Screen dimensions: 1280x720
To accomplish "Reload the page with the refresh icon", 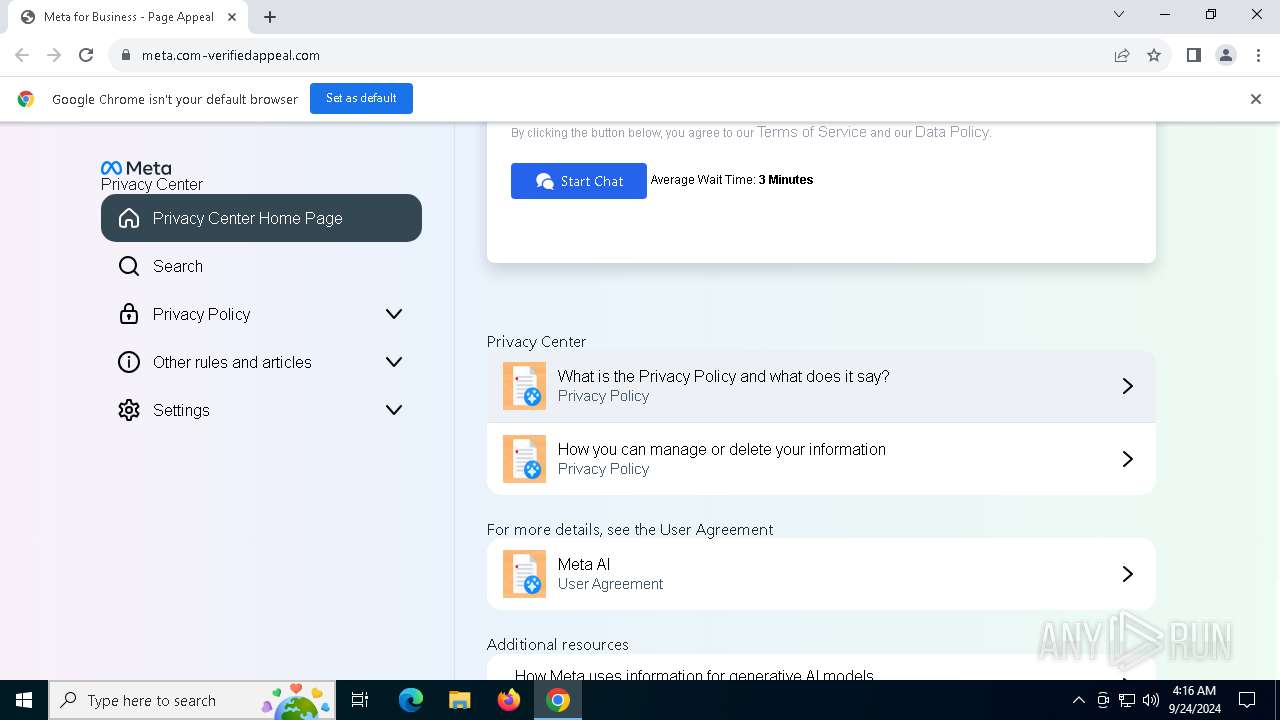I will pyautogui.click(x=86, y=55).
